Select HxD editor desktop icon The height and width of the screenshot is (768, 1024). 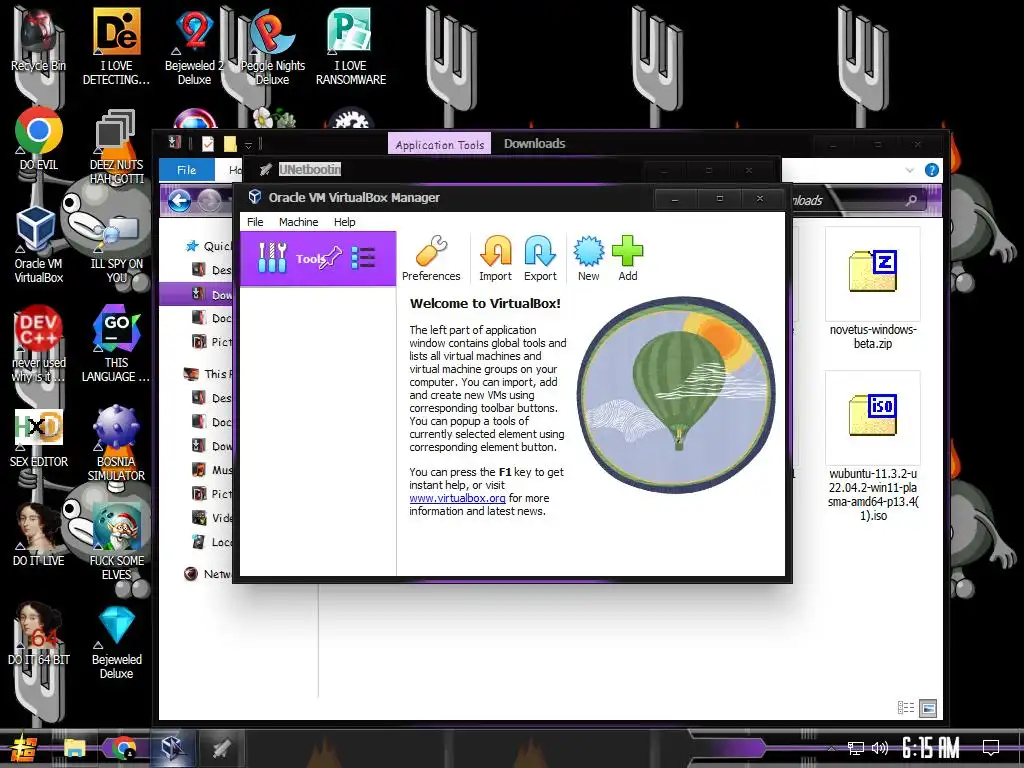point(39,438)
